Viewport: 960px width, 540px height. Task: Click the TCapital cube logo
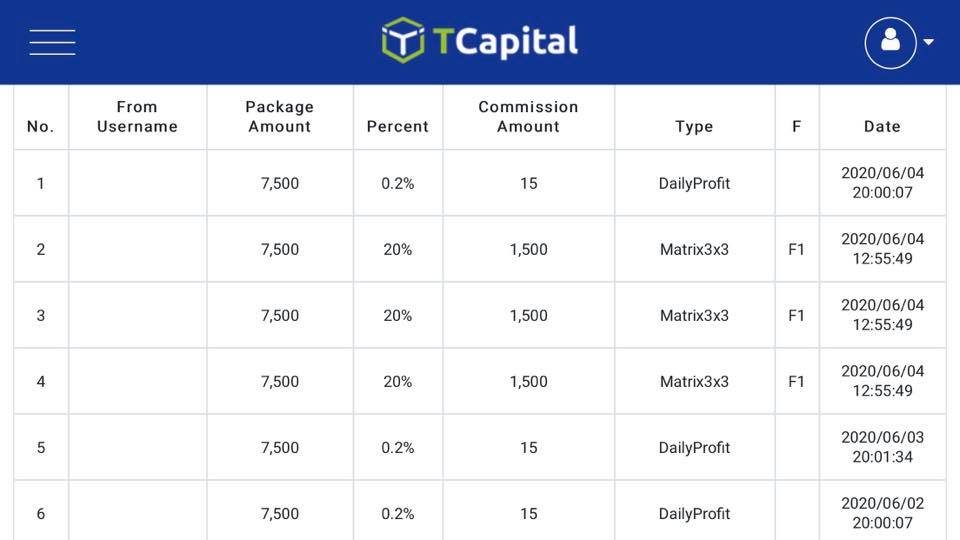coord(403,41)
